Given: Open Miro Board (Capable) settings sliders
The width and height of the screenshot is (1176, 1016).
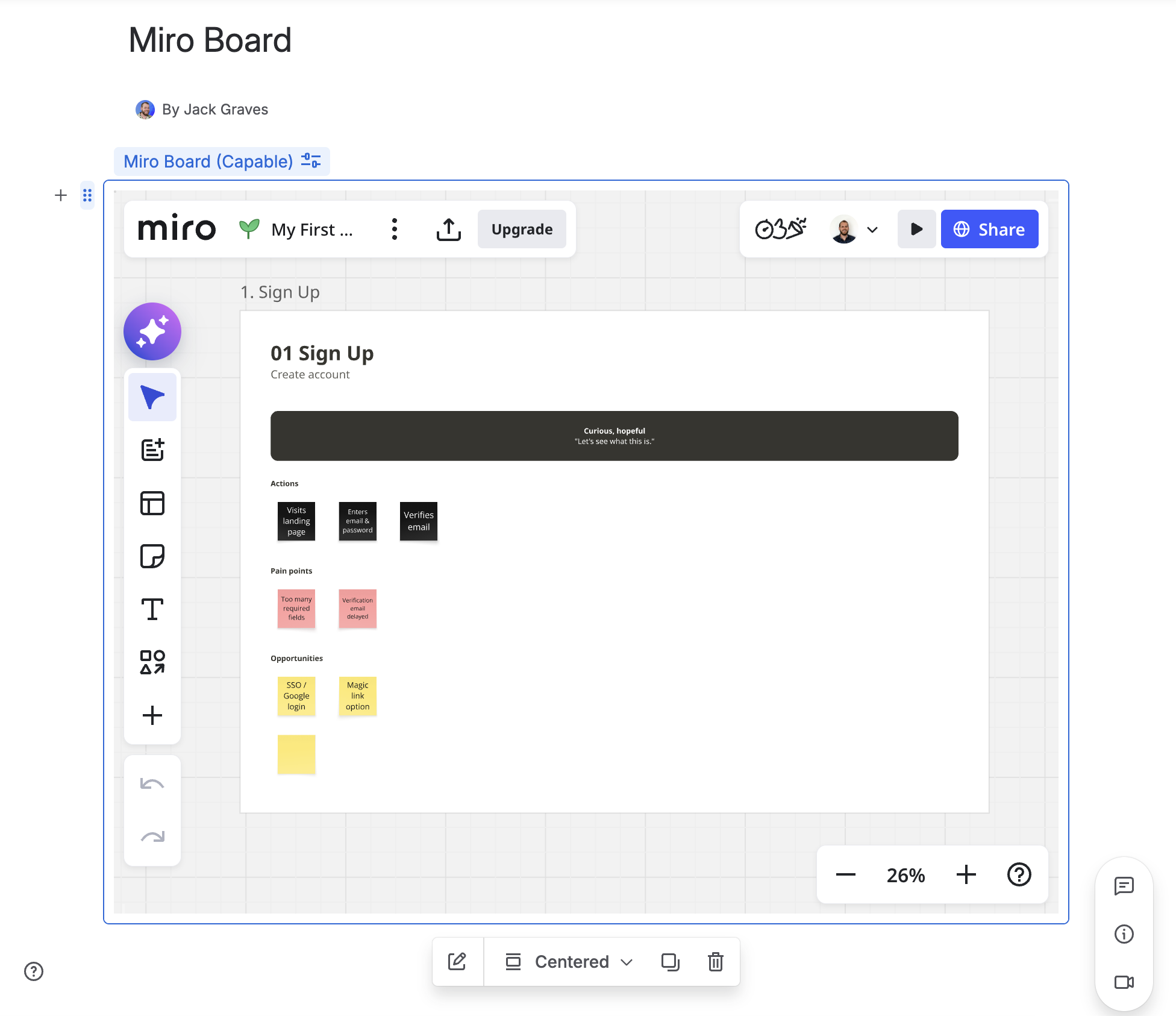Looking at the screenshot, I should coord(311,161).
